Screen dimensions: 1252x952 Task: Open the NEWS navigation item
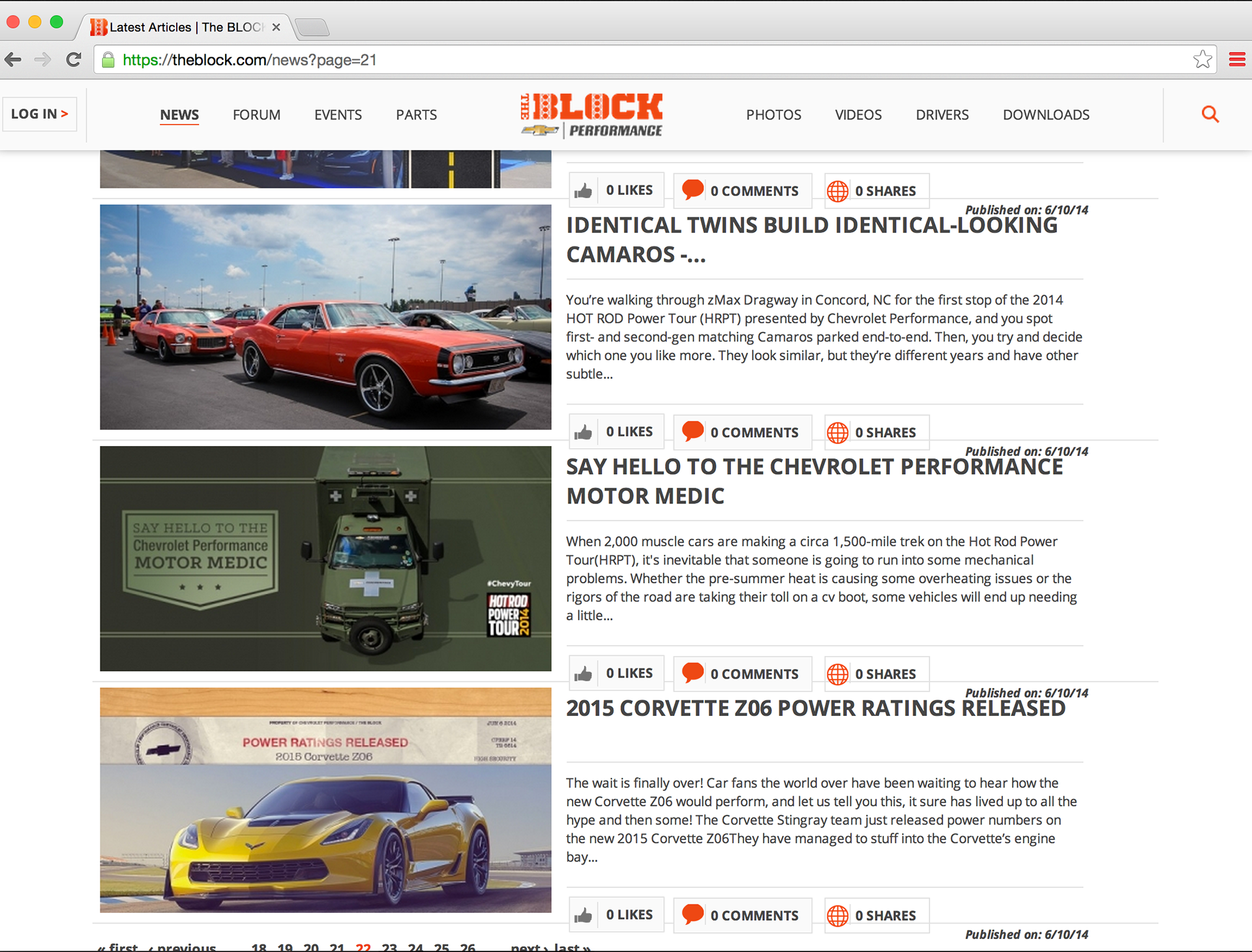point(179,115)
